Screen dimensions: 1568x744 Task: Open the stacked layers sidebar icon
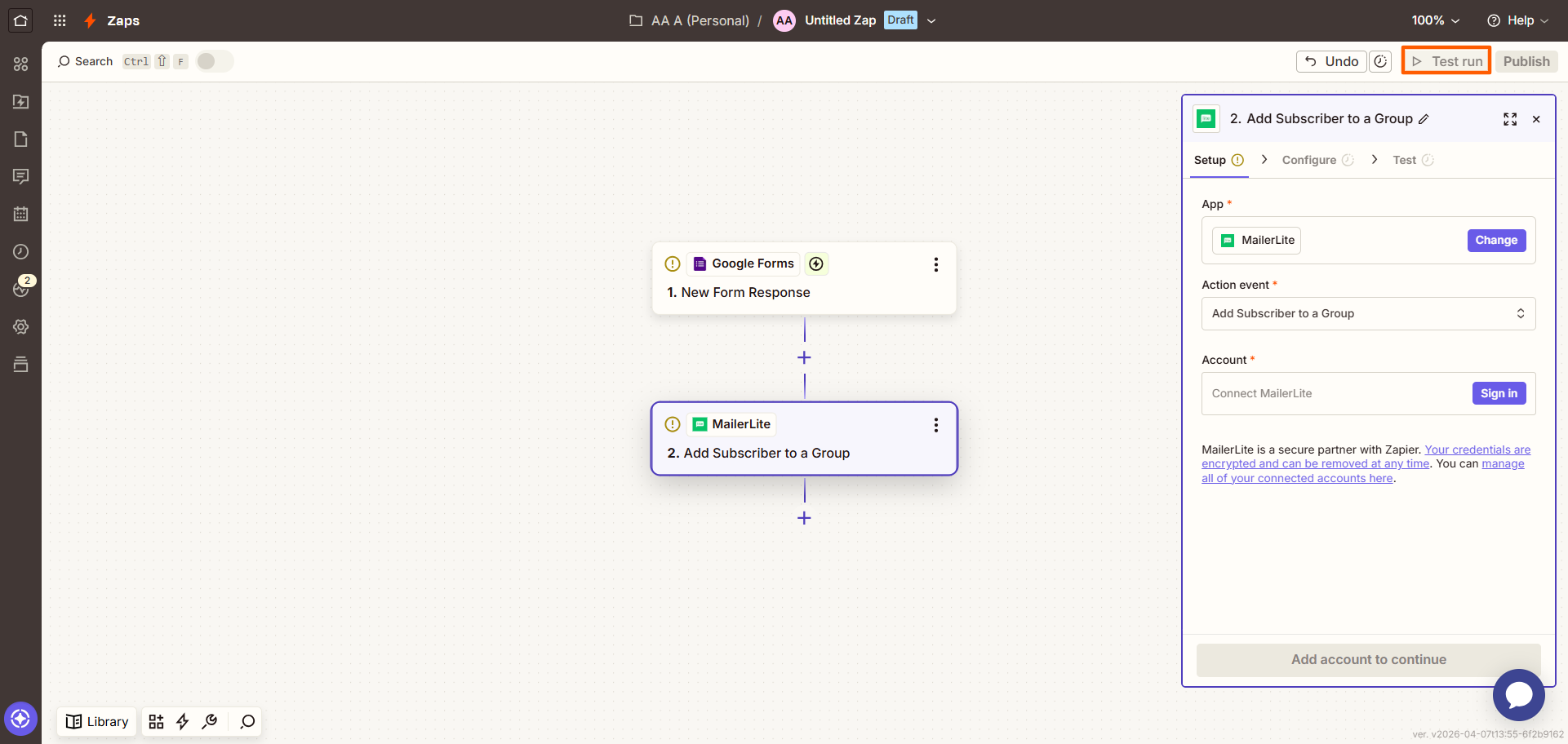[x=20, y=364]
